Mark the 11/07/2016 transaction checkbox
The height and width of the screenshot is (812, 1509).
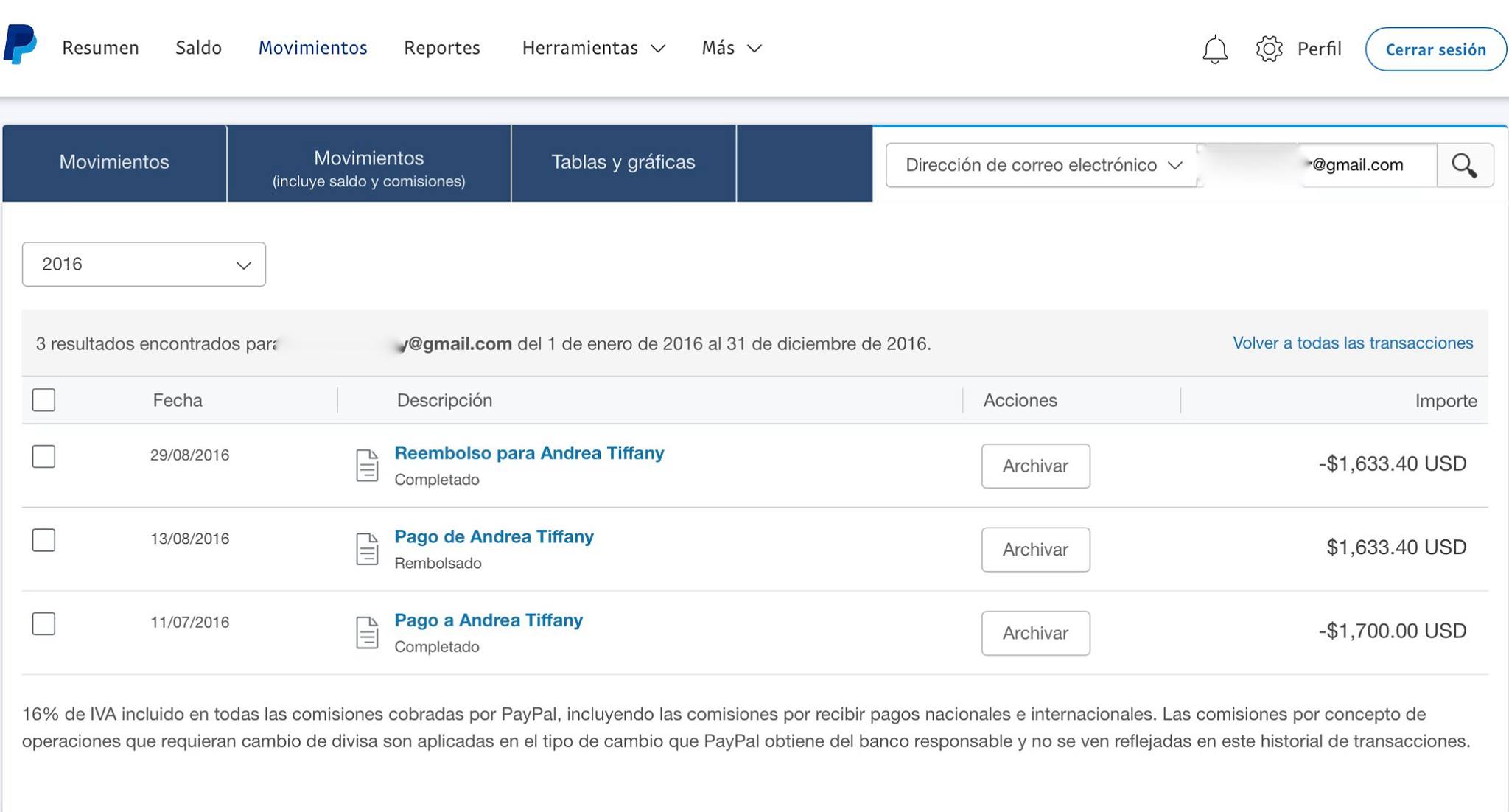coord(44,623)
